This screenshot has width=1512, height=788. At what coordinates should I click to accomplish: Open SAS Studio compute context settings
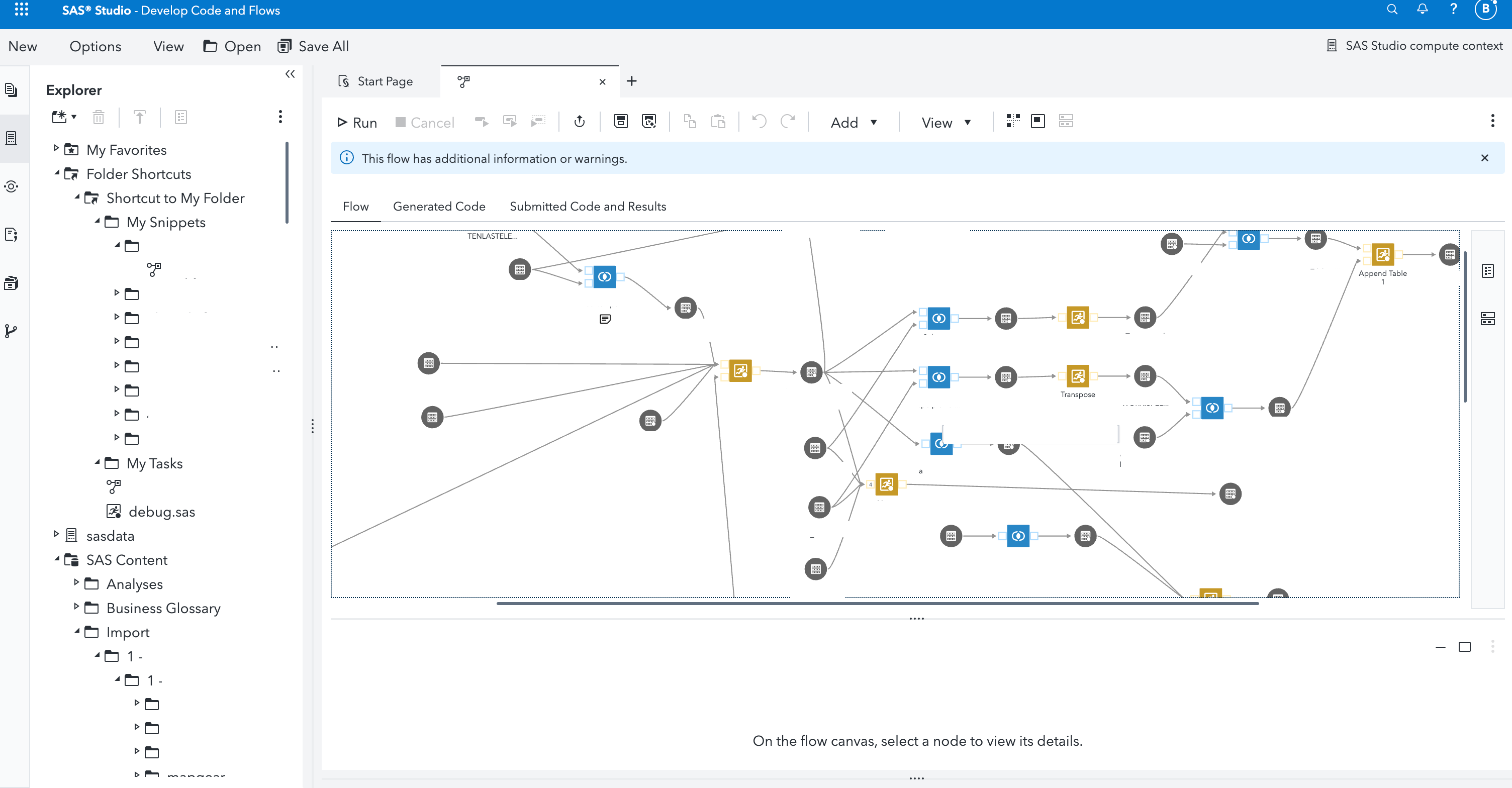pos(1413,45)
